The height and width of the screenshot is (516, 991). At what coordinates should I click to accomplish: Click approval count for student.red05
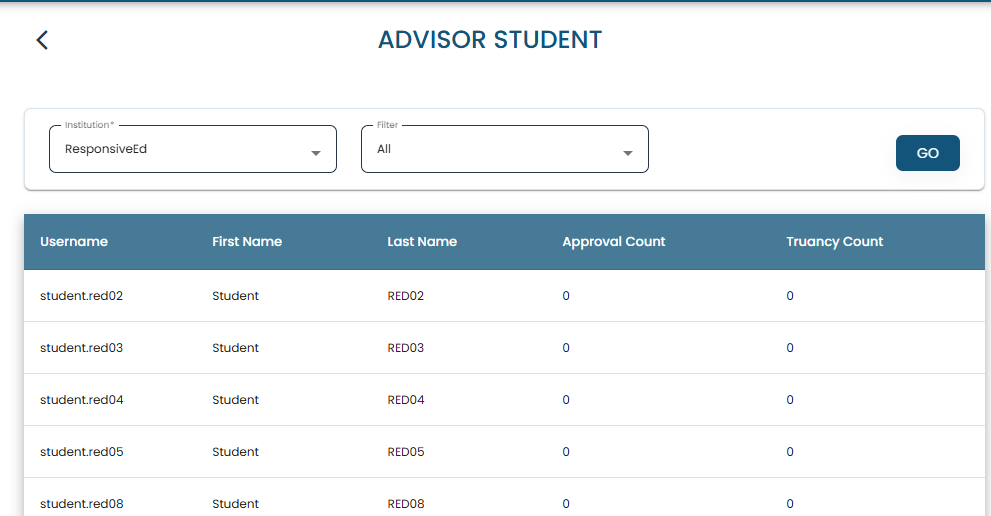[x=566, y=452]
